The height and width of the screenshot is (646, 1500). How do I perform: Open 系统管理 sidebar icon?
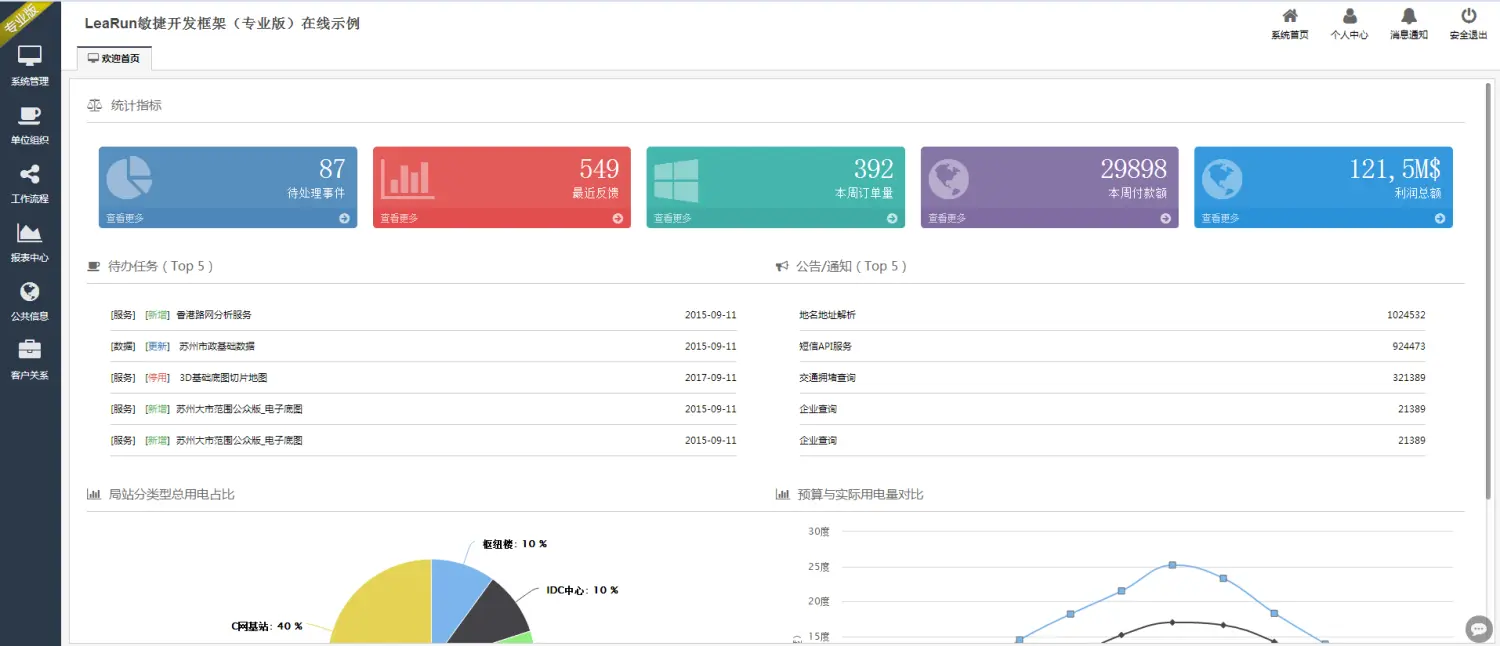tap(30, 57)
